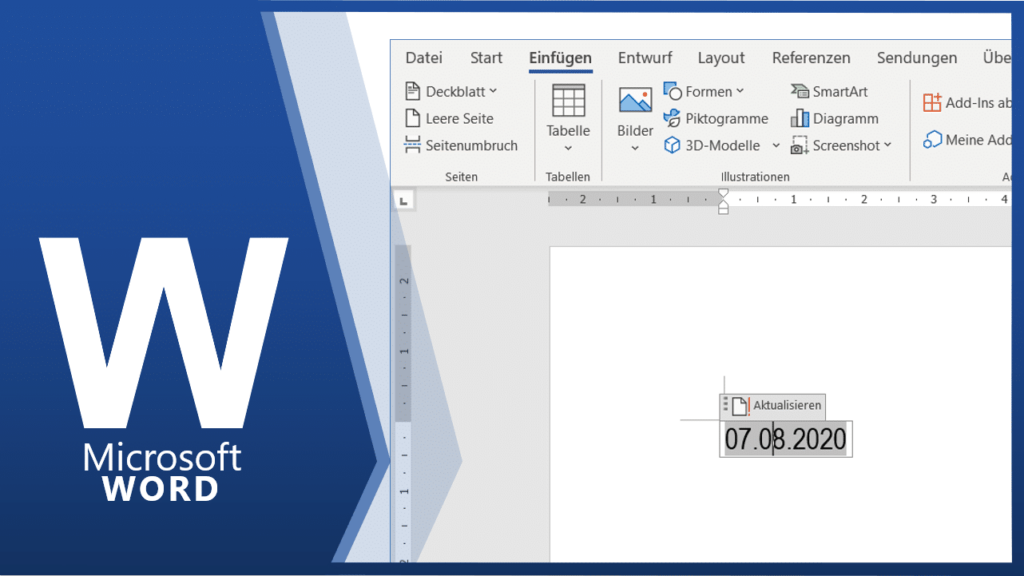Expand the 3D-Modelle dropdown arrow
1024x576 pixels.
click(776, 146)
